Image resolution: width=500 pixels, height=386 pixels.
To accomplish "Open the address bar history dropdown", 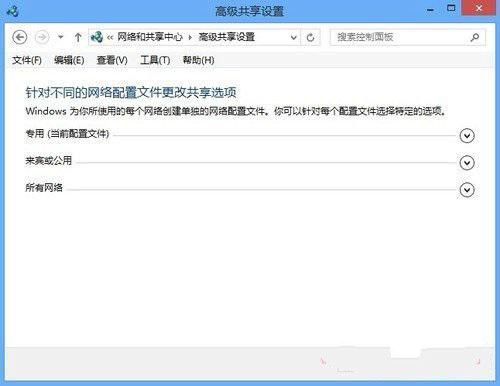I will tap(294, 37).
